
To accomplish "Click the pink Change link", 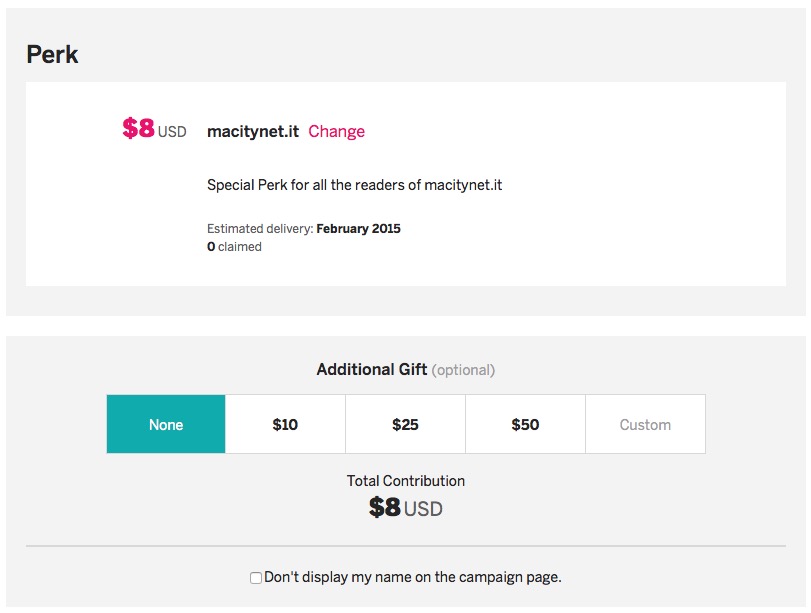I will (x=336, y=131).
